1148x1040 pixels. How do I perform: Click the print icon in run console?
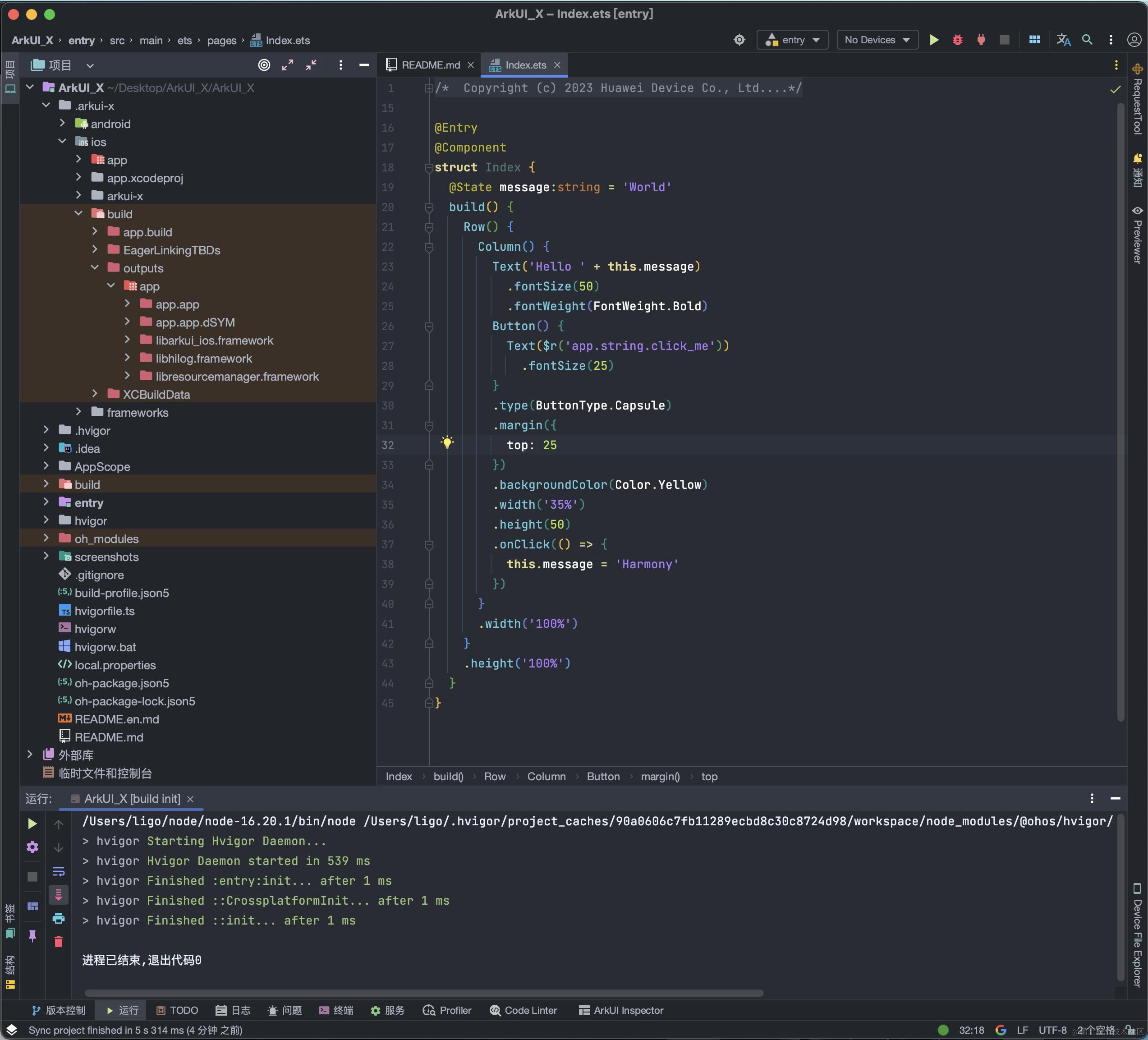point(58,918)
